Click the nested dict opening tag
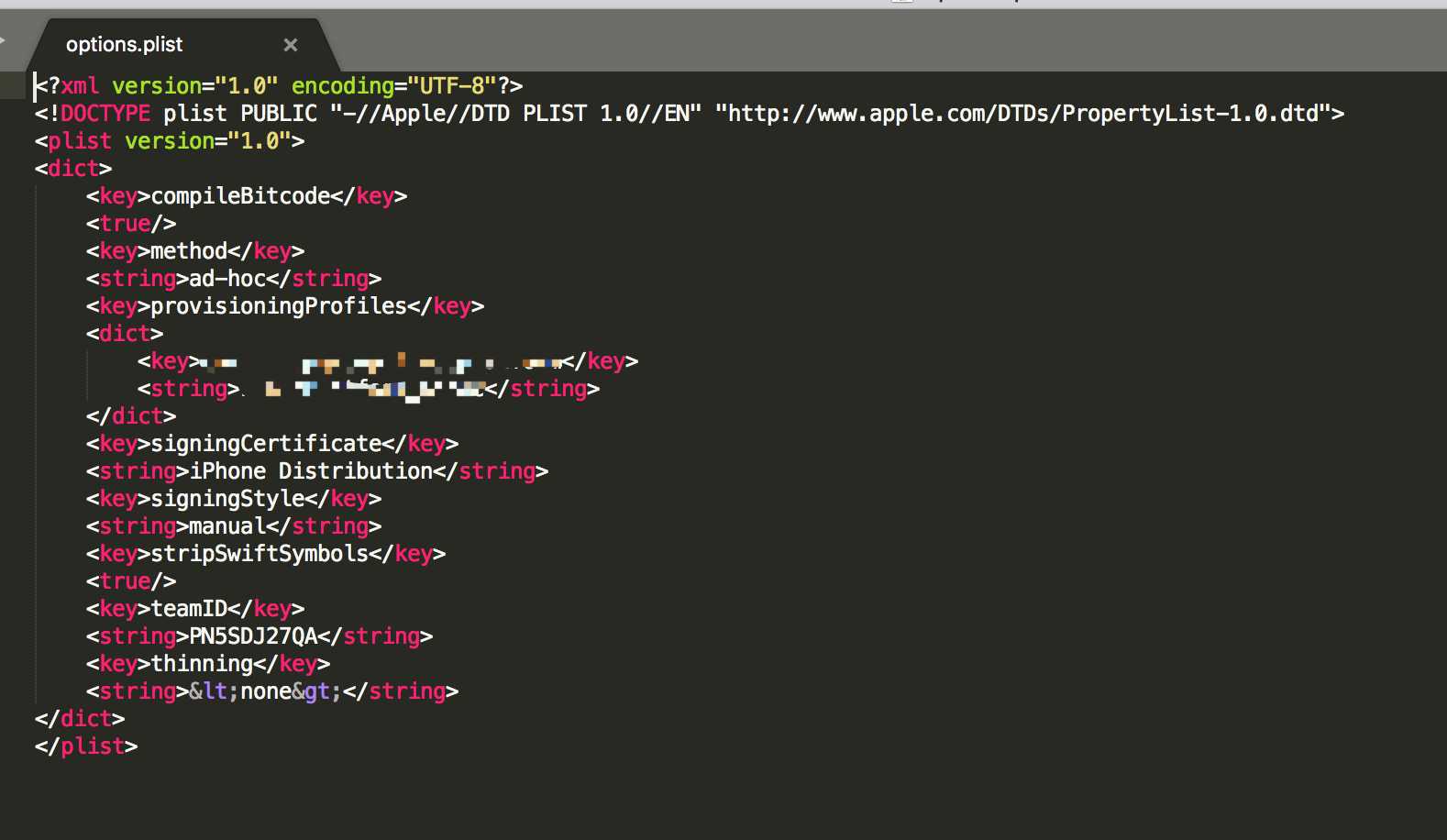This screenshot has height=840, width=1447. tap(125, 334)
